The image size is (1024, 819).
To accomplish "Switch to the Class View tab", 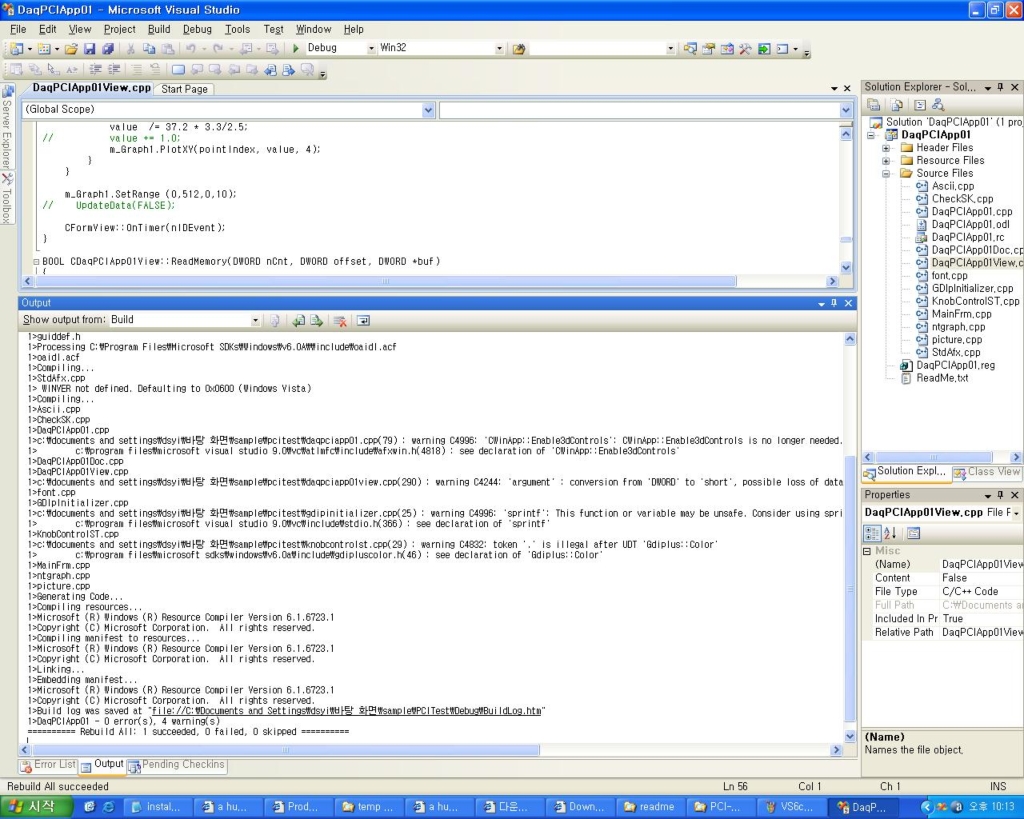I will pos(987,472).
